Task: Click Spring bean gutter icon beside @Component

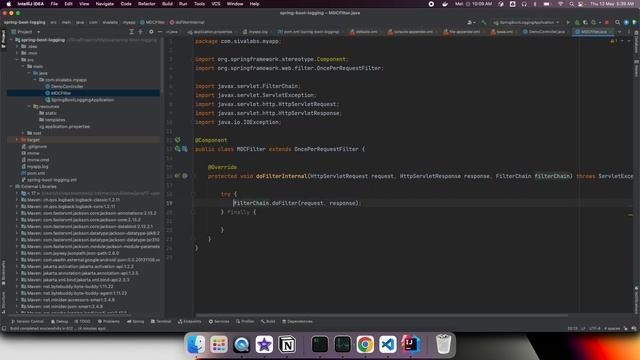Action: 178,140
